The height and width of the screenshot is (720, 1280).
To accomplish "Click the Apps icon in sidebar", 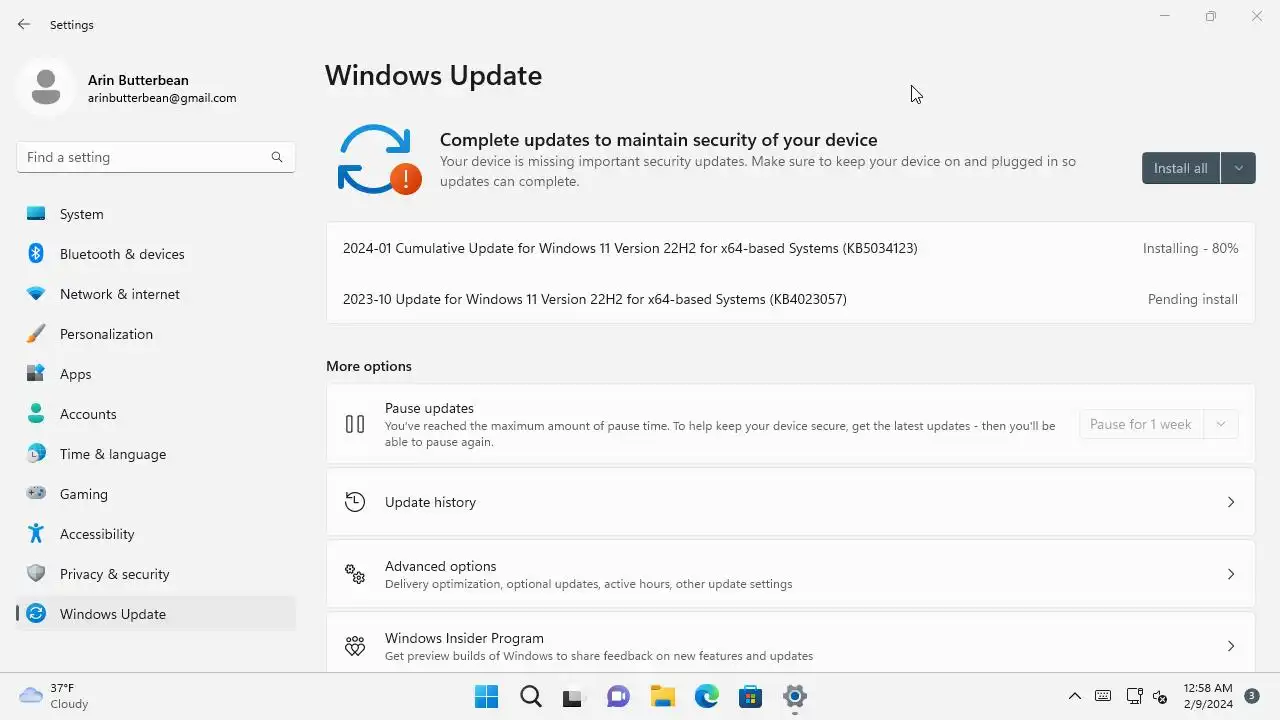I will (x=36, y=374).
